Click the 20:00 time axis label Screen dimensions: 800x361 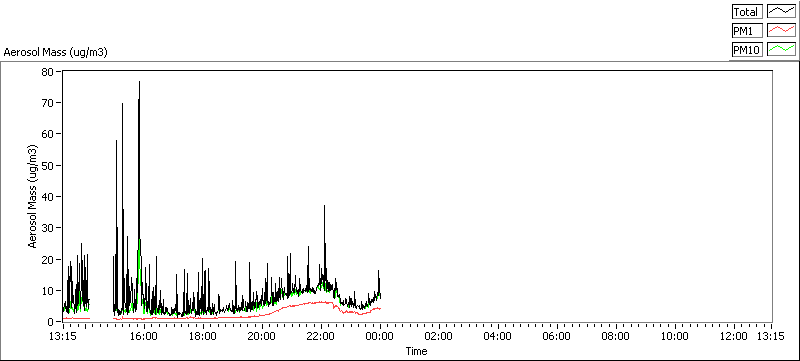click(x=262, y=337)
